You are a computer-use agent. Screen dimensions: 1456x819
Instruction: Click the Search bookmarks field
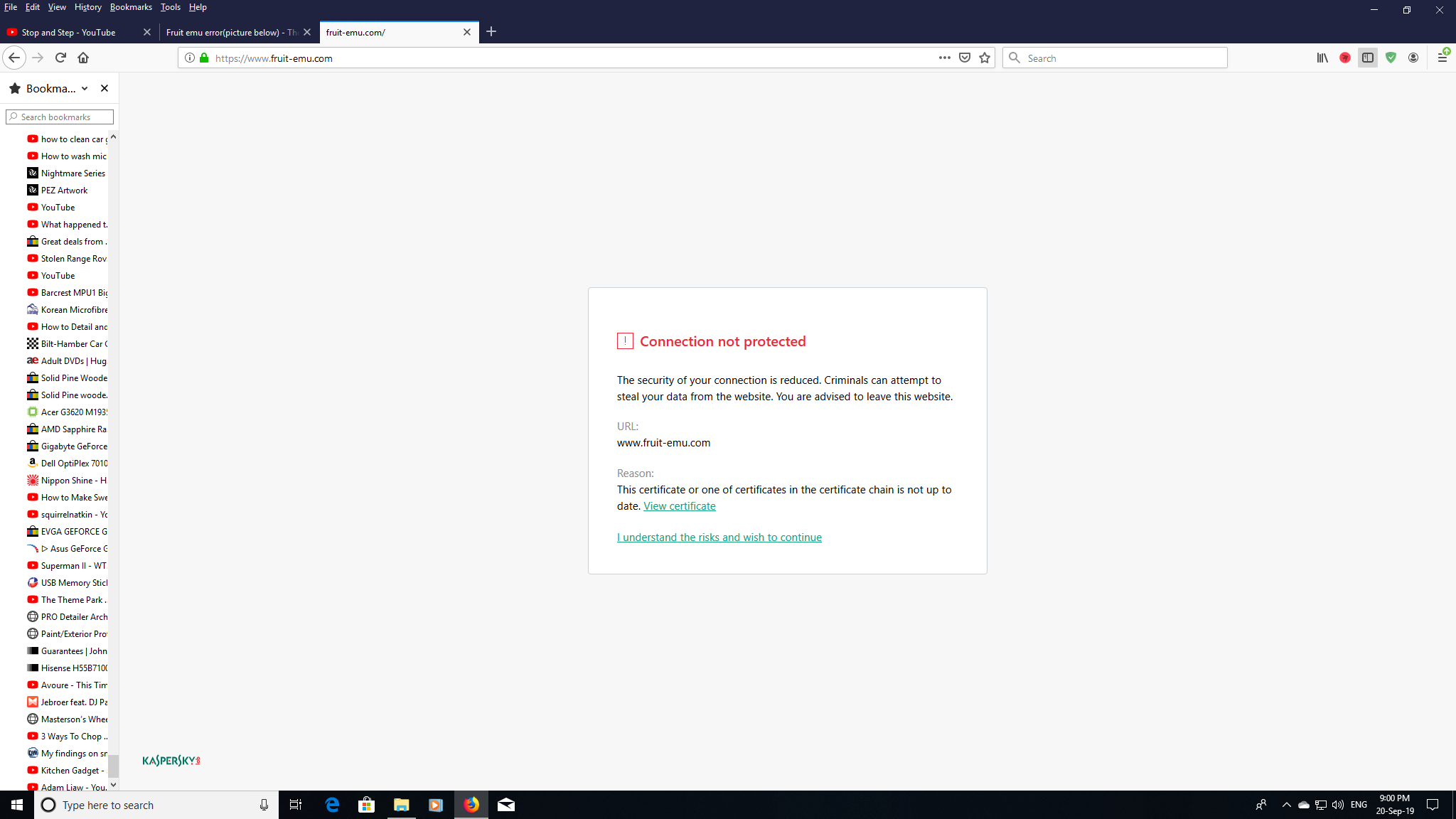(60, 117)
